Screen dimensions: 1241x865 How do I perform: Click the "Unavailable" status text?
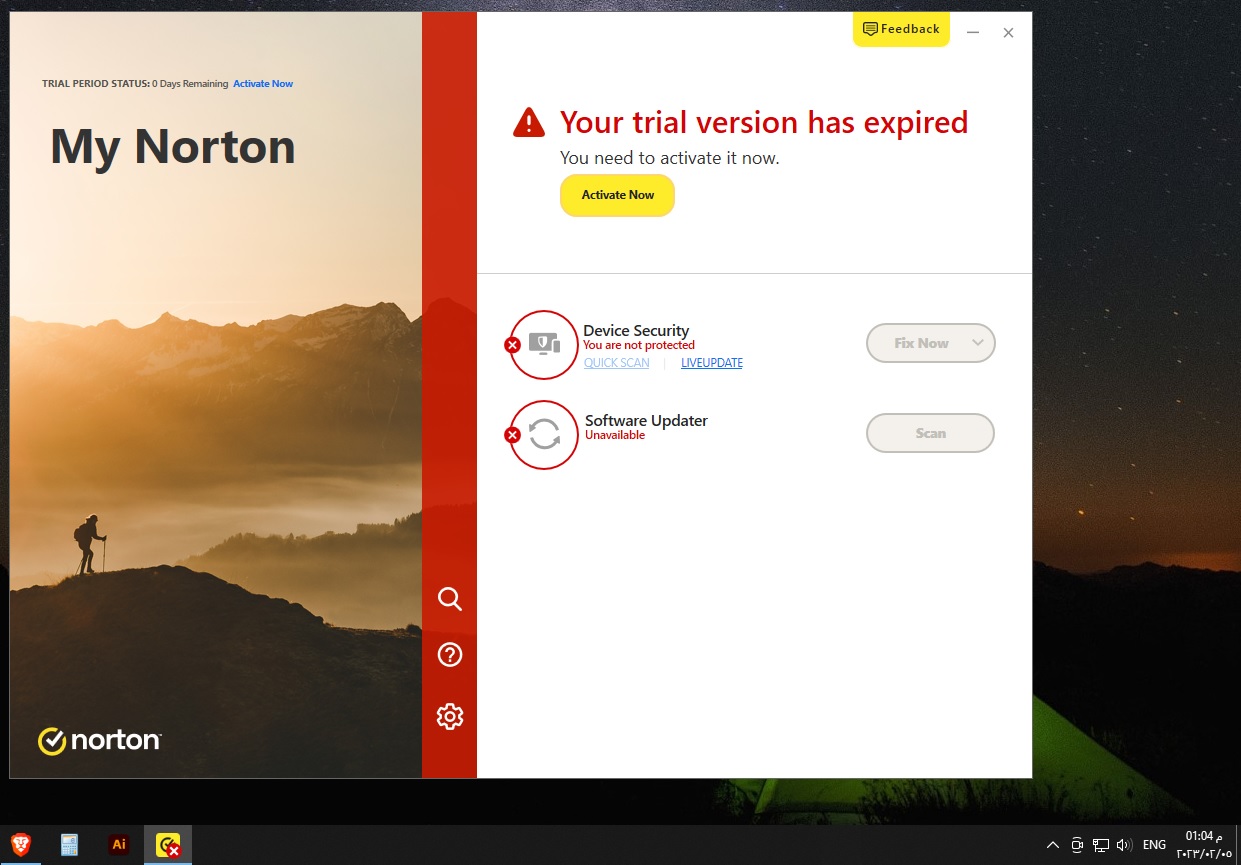tap(615, 435)
